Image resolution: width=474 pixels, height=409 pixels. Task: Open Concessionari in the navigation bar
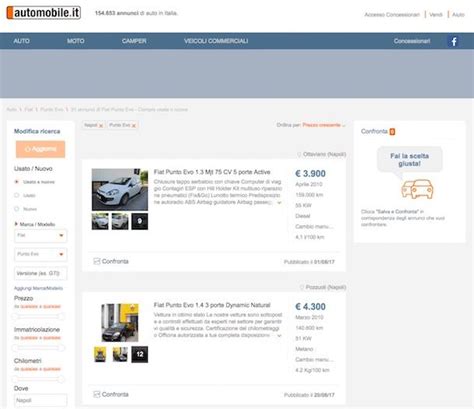coord(412,41)
